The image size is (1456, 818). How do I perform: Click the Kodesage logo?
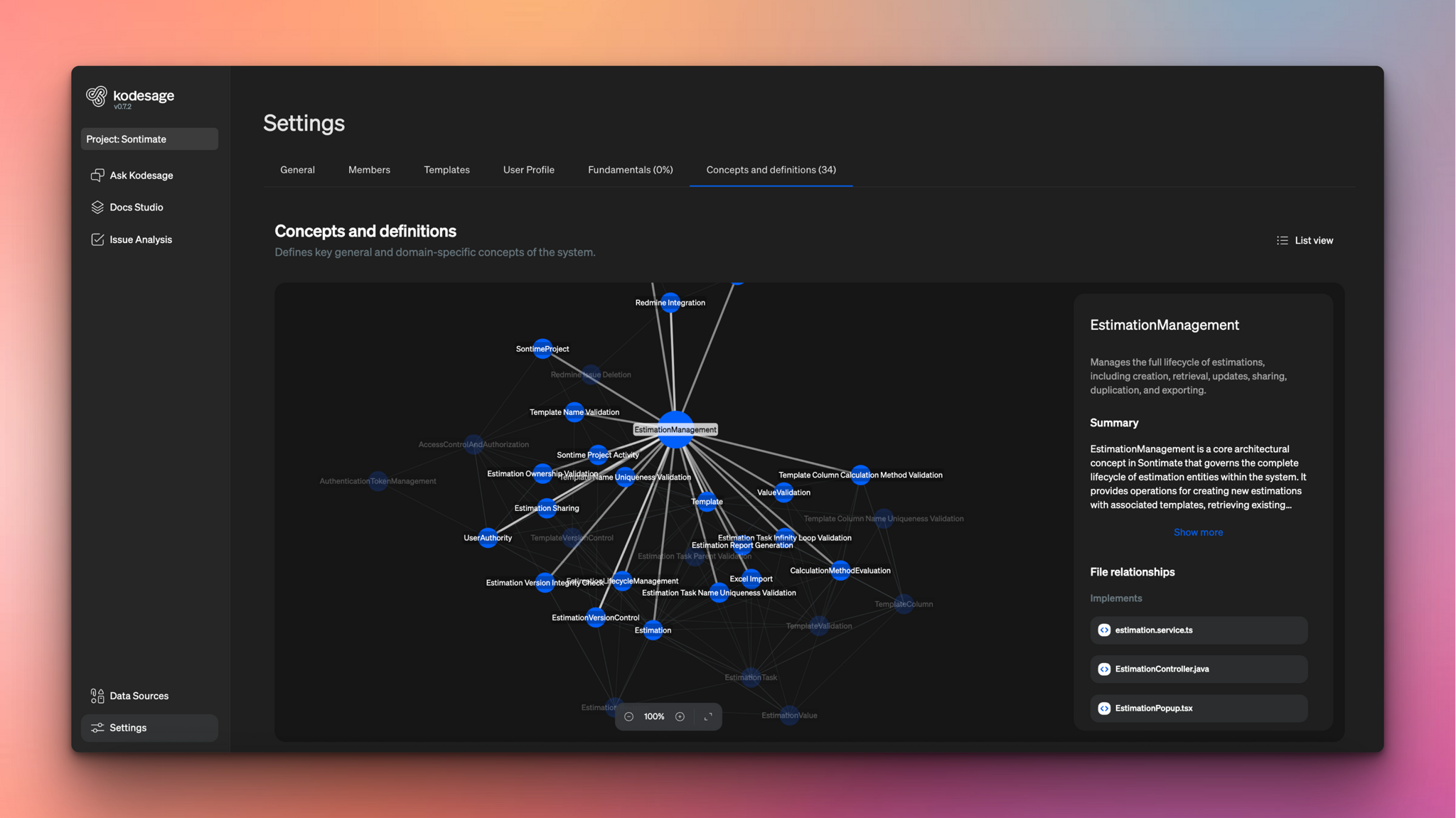coord(97,96)
